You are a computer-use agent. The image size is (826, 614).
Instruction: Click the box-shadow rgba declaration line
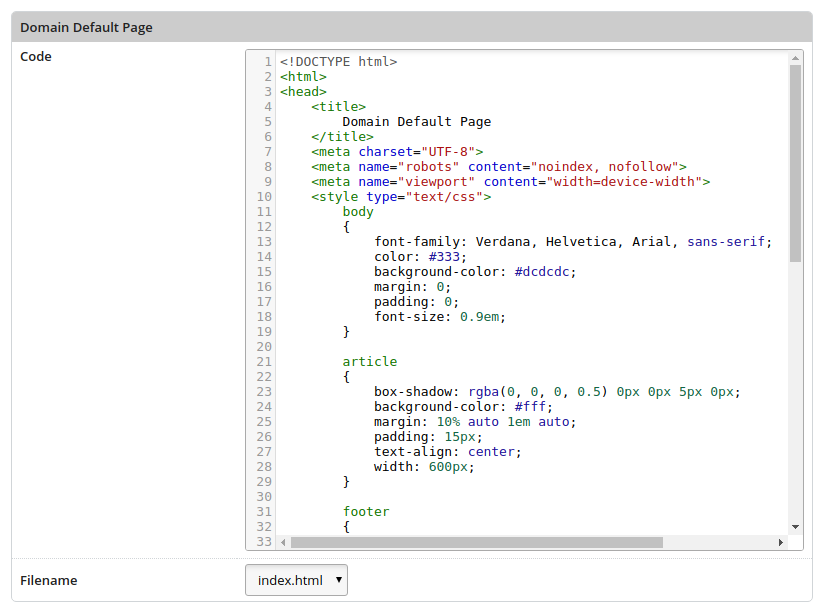[557, 392]
